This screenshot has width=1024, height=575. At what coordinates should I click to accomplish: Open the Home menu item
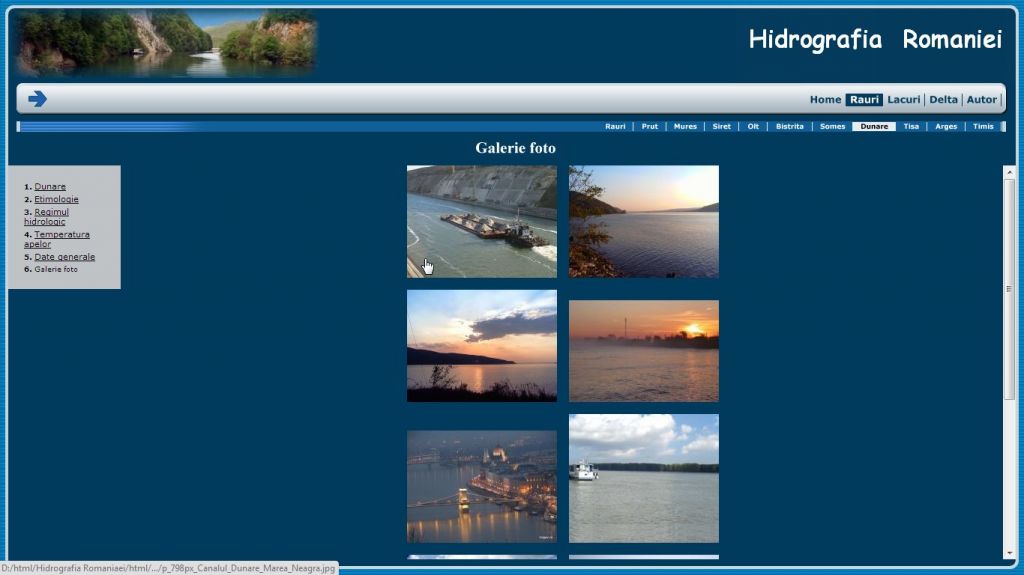coord(825,100)
